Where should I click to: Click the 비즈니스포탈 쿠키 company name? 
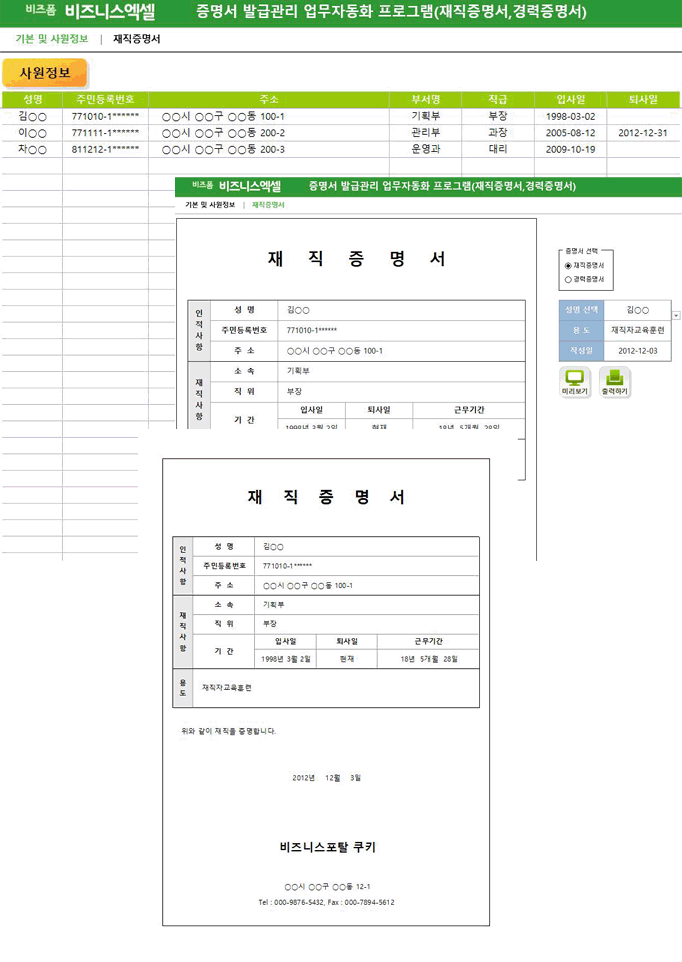pos(328,847)
